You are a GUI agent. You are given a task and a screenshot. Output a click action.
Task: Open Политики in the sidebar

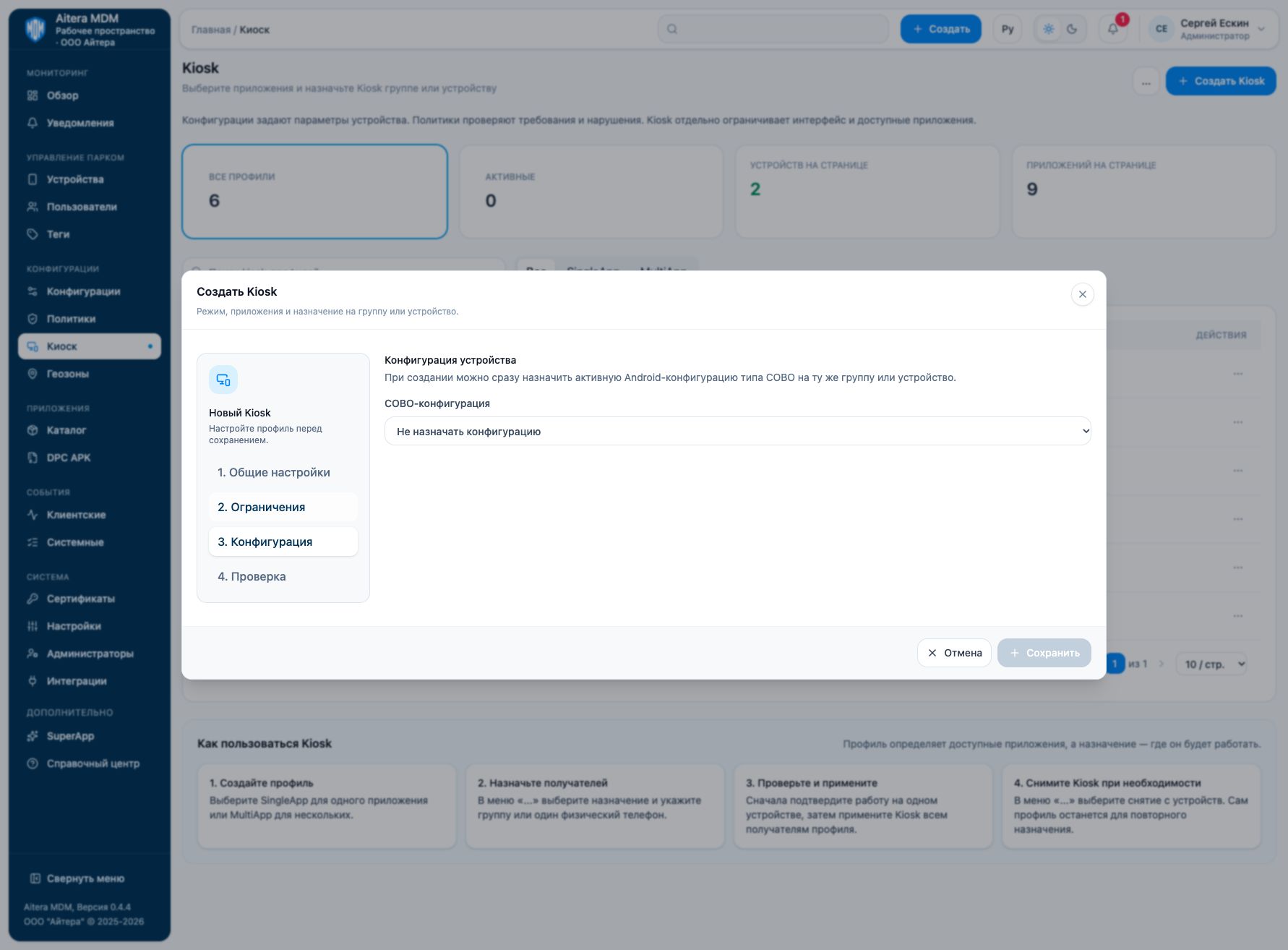coord(90,319)
